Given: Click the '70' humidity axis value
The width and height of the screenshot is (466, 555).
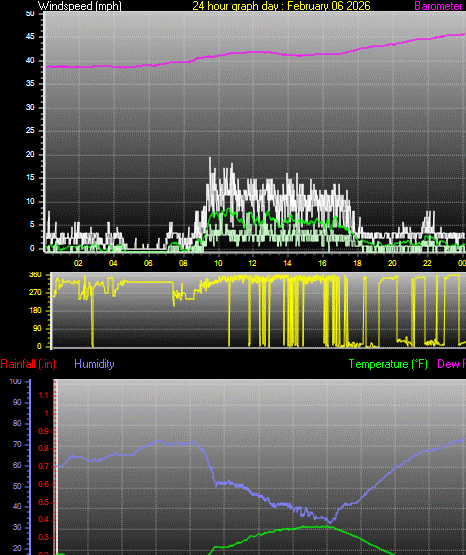Looking at the screenshot, I should pyautogui.click(x=17, y=445).
